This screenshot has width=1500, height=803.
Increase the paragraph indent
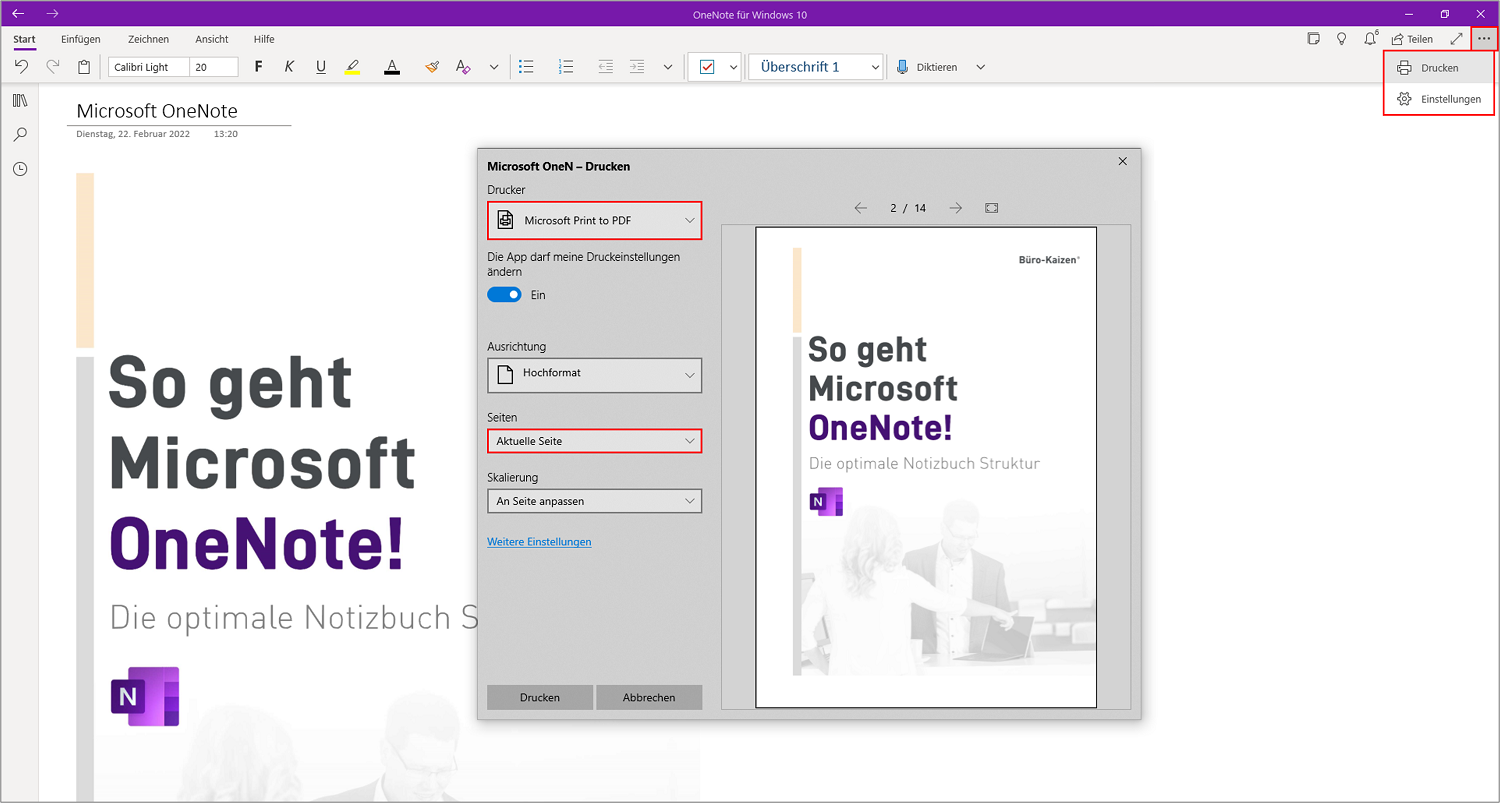pos(637,67)
